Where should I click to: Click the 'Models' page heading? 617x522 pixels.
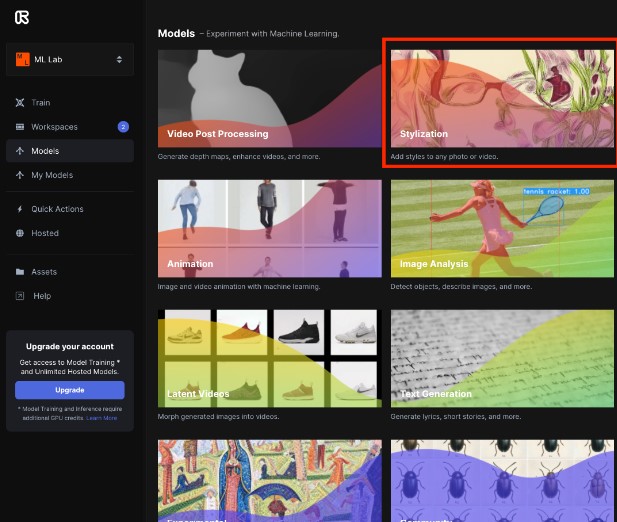(176, 33)
